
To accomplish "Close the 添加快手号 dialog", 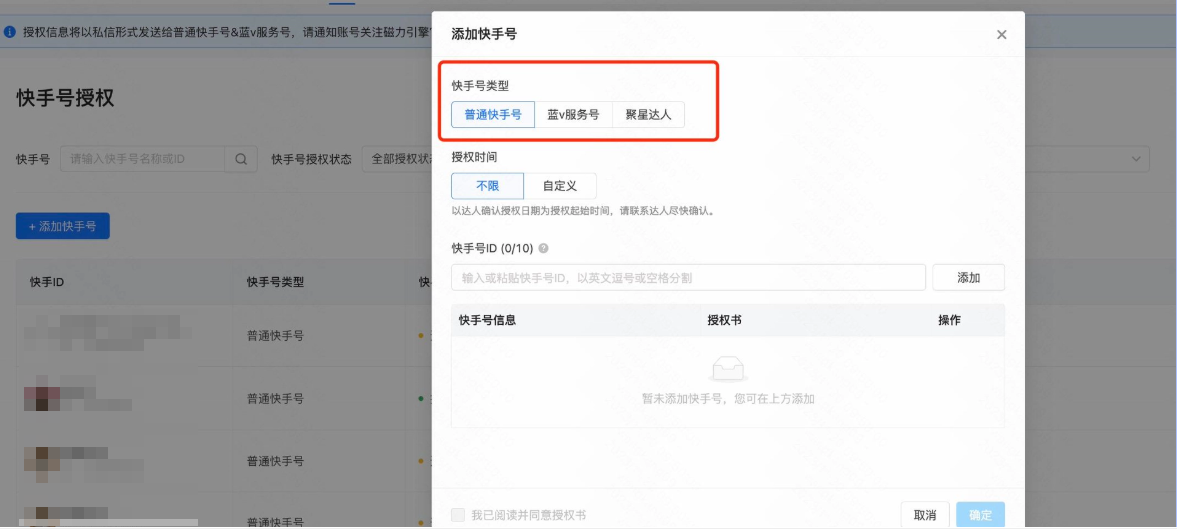I will pyautogui.click(x=1001, y=35).
